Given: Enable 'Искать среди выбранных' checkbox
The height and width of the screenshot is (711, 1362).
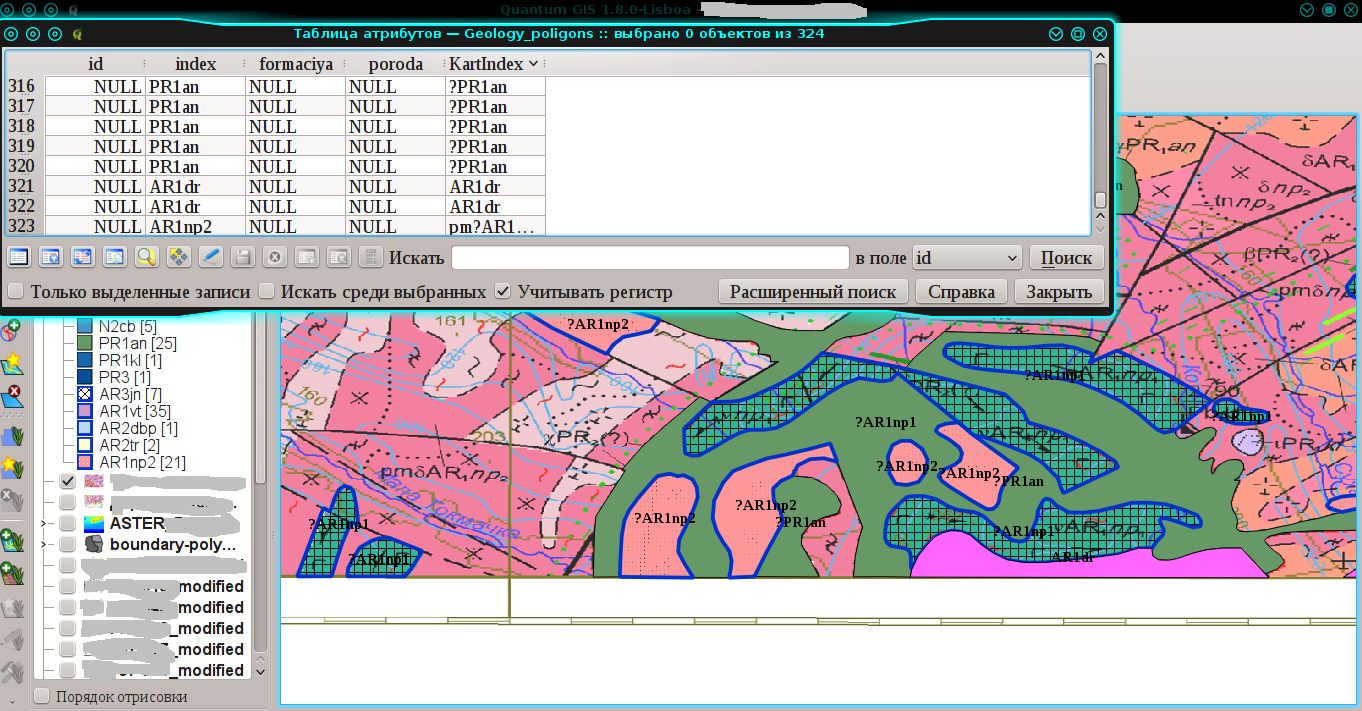Looking at the screenshot, I should click(267, 292).
